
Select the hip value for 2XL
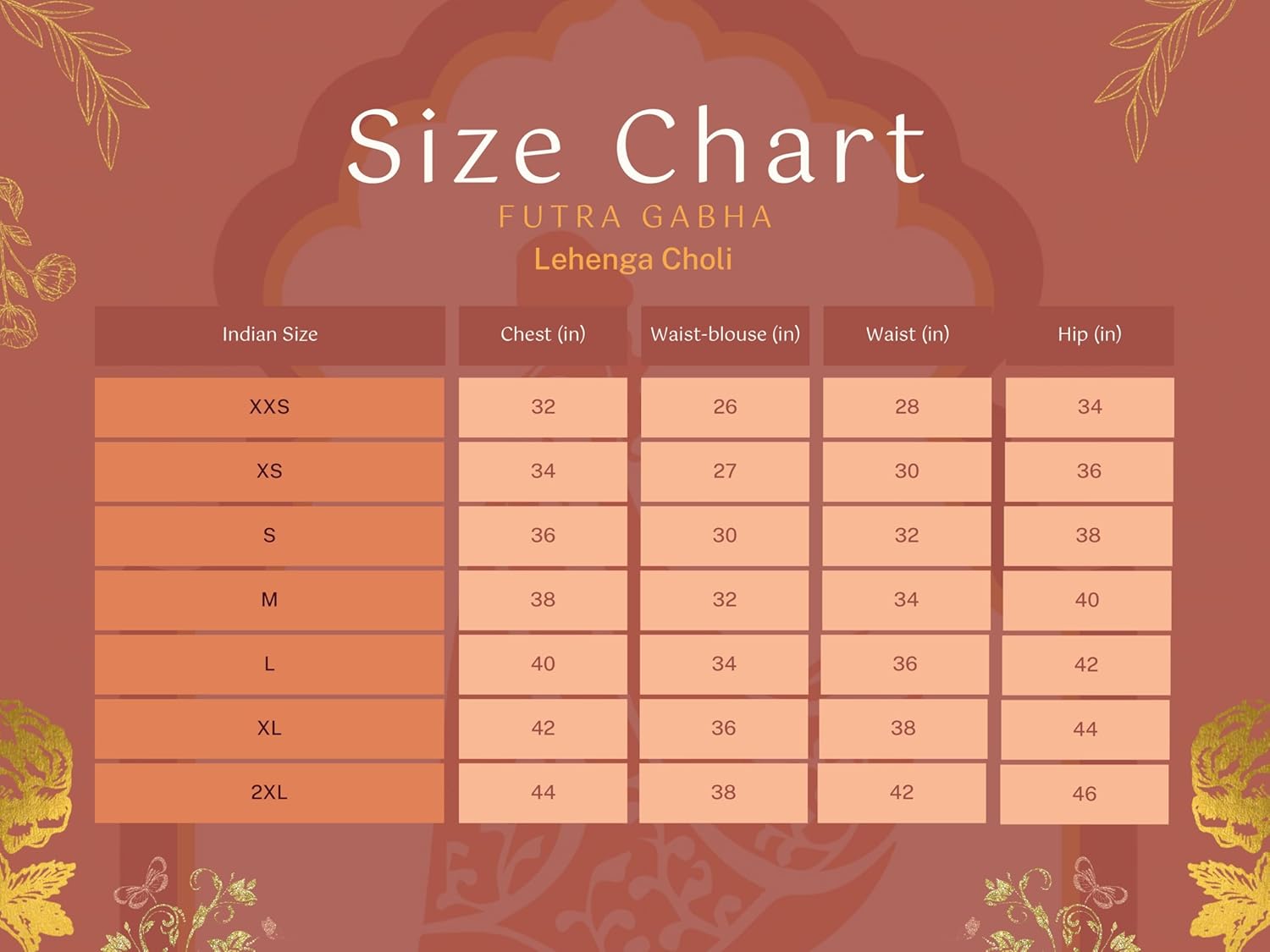click(x=1084, y=794)
